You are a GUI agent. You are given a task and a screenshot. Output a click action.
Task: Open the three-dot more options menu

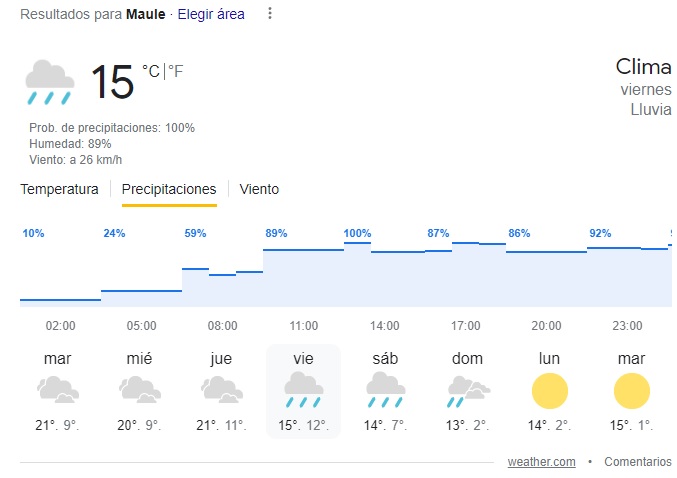tap(269, 15)
